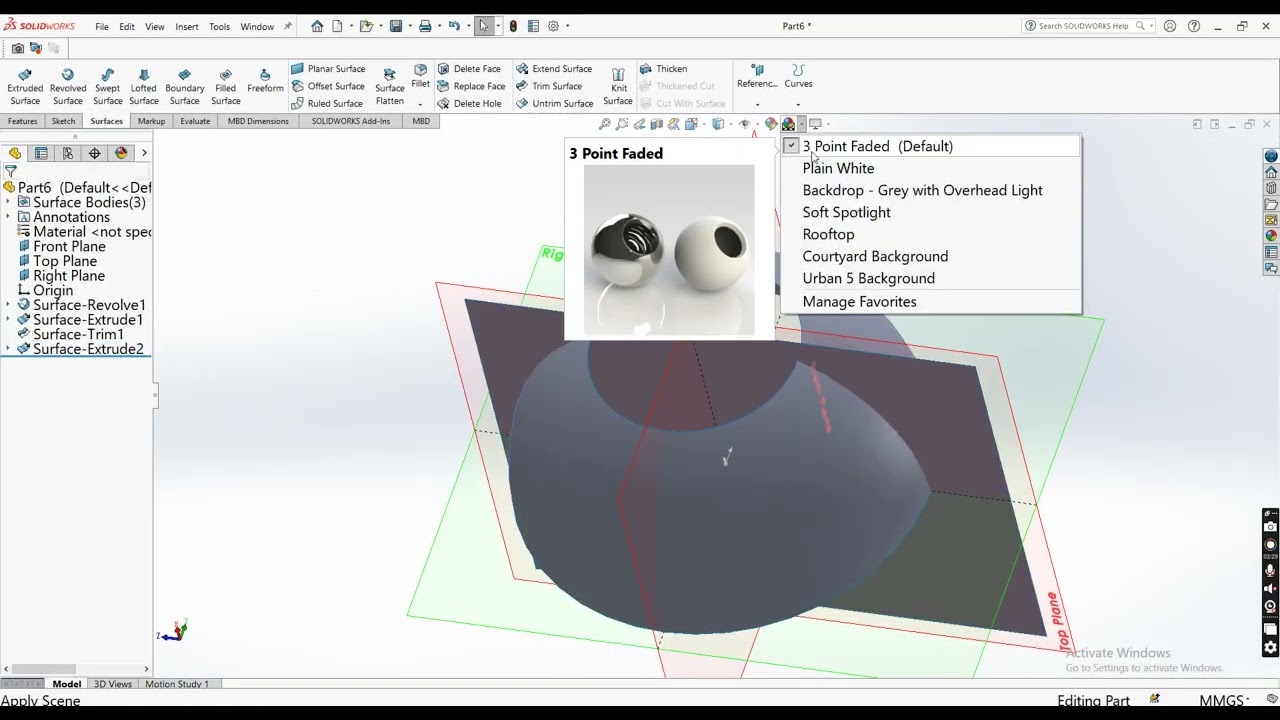Image resolution: width=1280 pixels, height=720 pixels.
Task: Select the Swept Surface tool
Action: [107, 87]
